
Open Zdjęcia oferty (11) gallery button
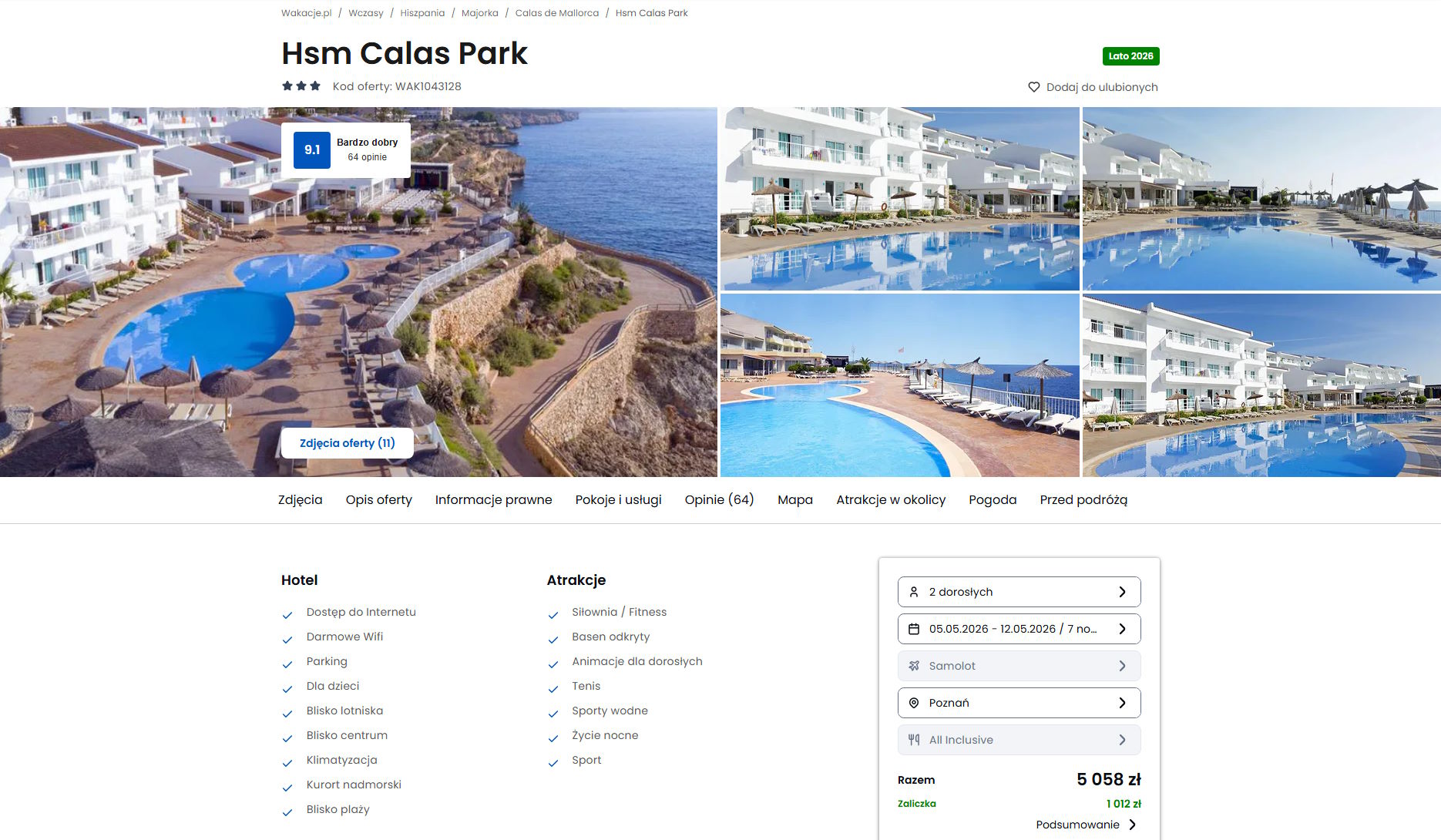pos(347,443)
